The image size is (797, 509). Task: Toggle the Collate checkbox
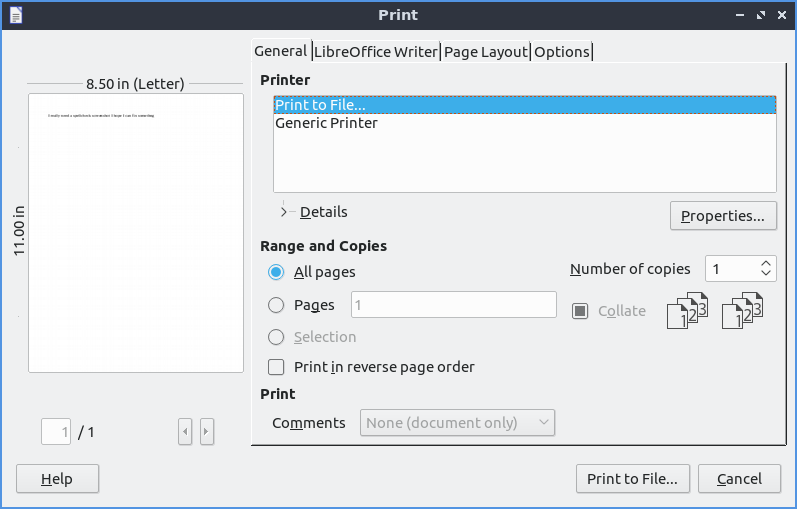pos(579,311)
